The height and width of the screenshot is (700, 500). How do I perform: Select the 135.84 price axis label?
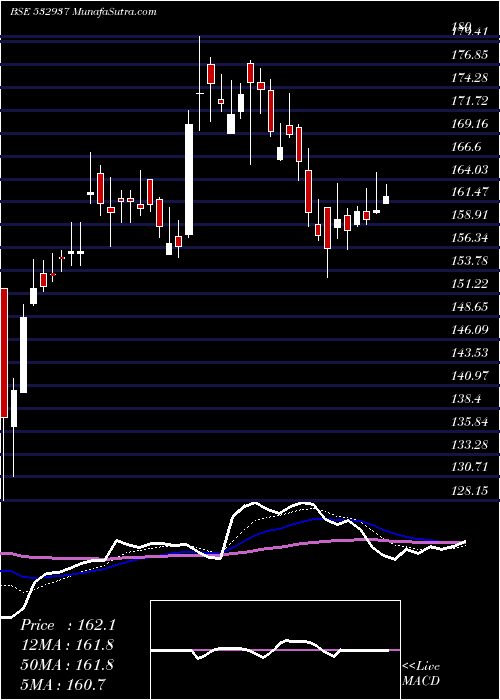pos(469,422)
